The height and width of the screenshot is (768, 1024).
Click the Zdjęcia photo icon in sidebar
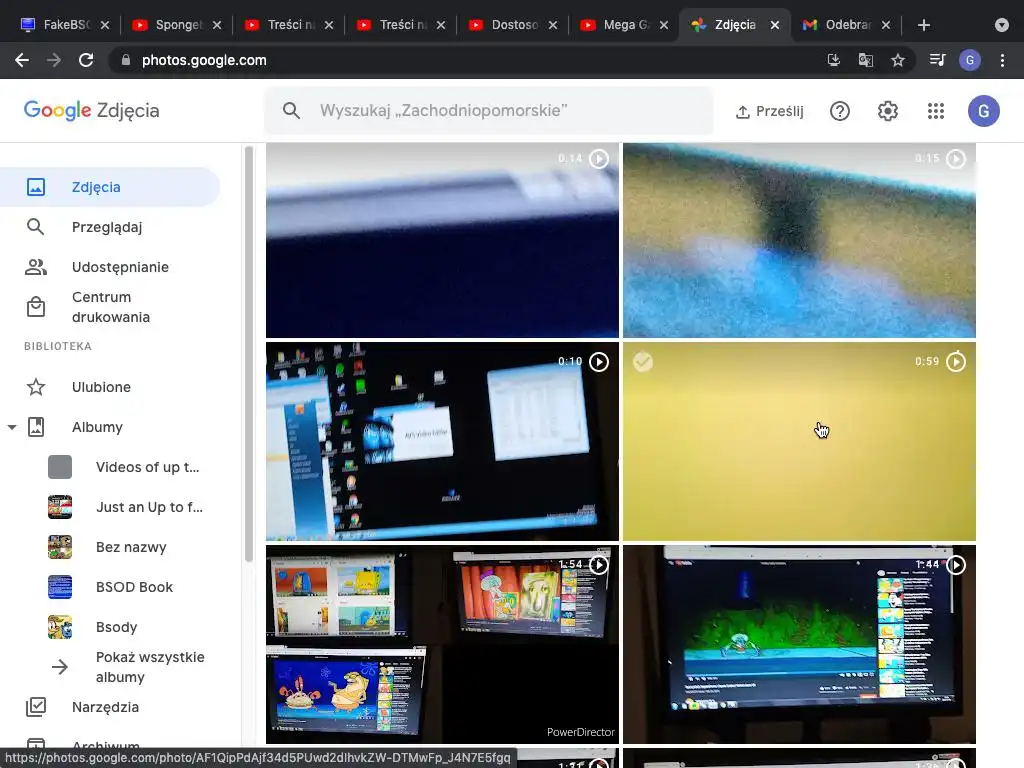(x=36, y=187)
